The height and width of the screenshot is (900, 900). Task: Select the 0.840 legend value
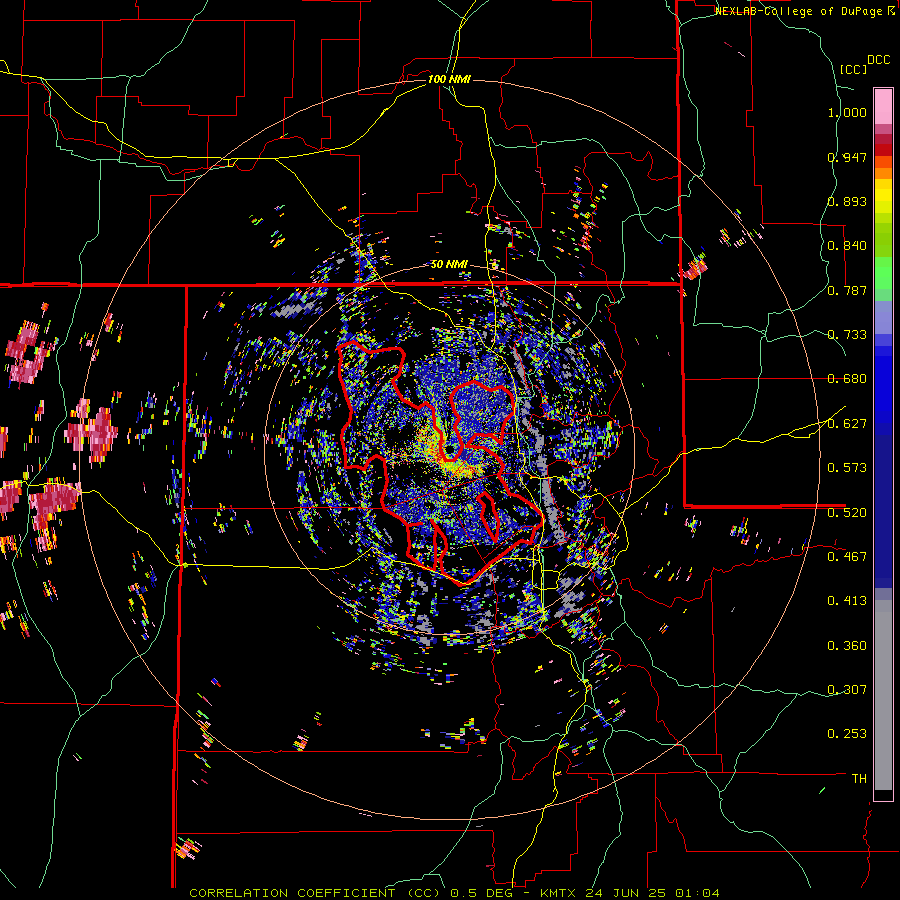coord(847,246)
